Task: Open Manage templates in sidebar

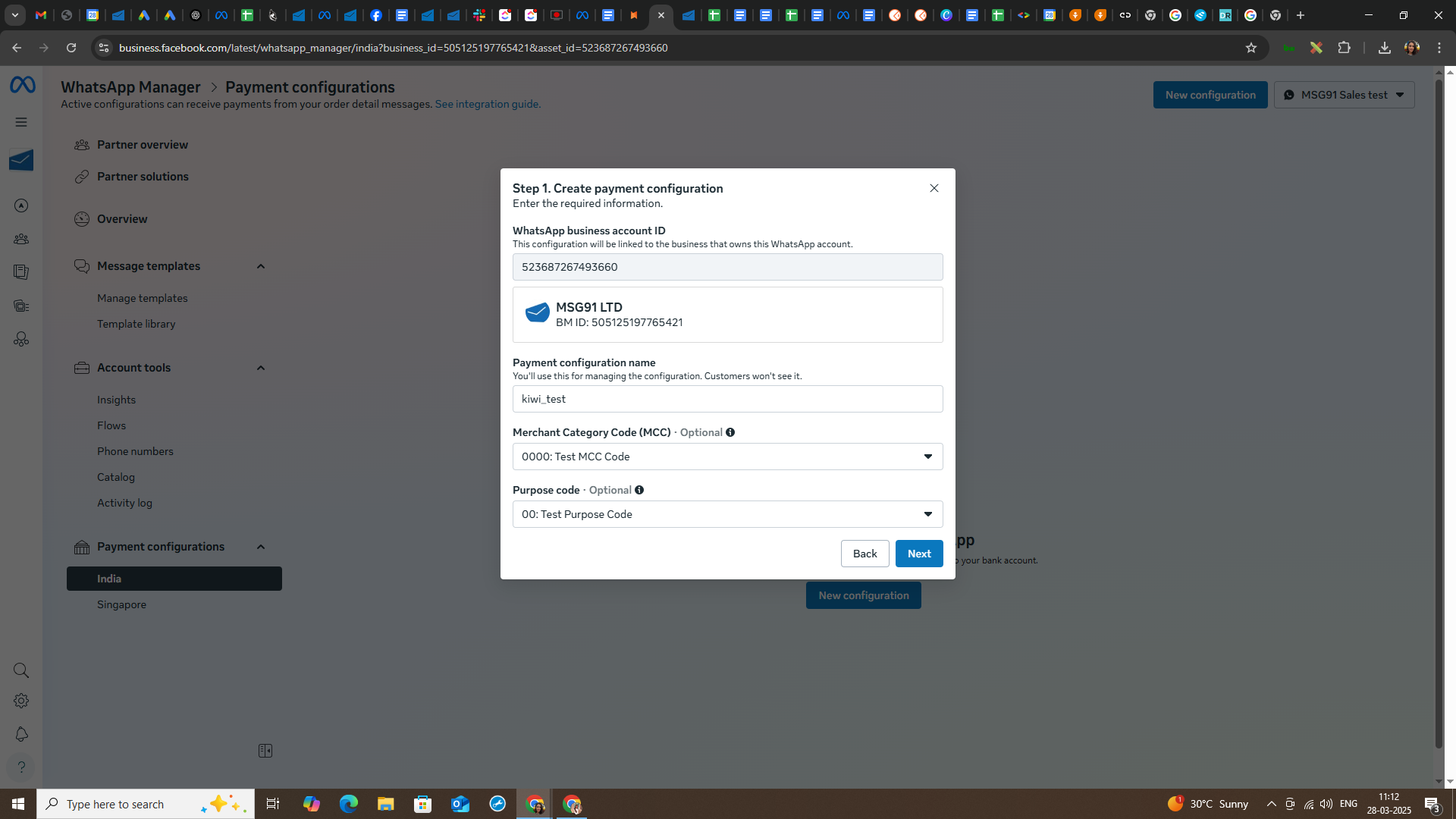Action: click(x=142, y=298)
